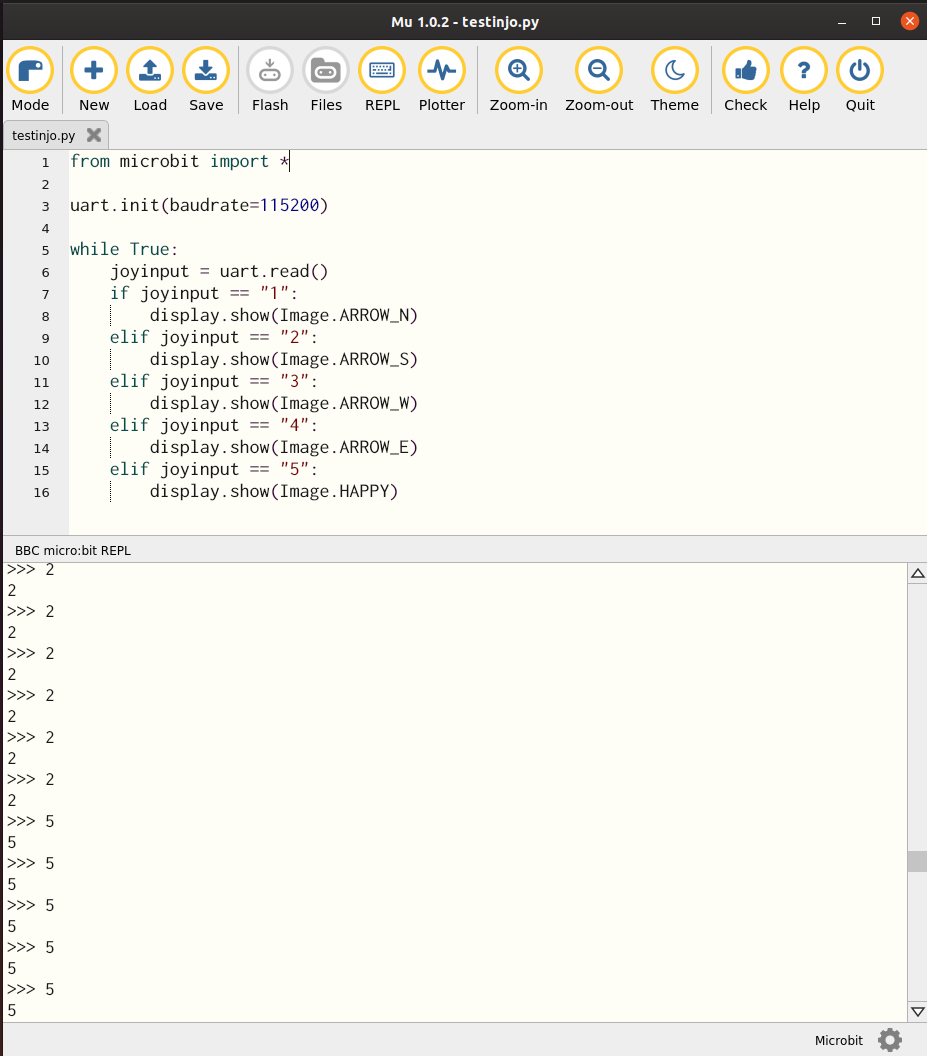927x1056 pixels.
Task: Click the REPL scrollbar thumb
Action: (917, 861)
